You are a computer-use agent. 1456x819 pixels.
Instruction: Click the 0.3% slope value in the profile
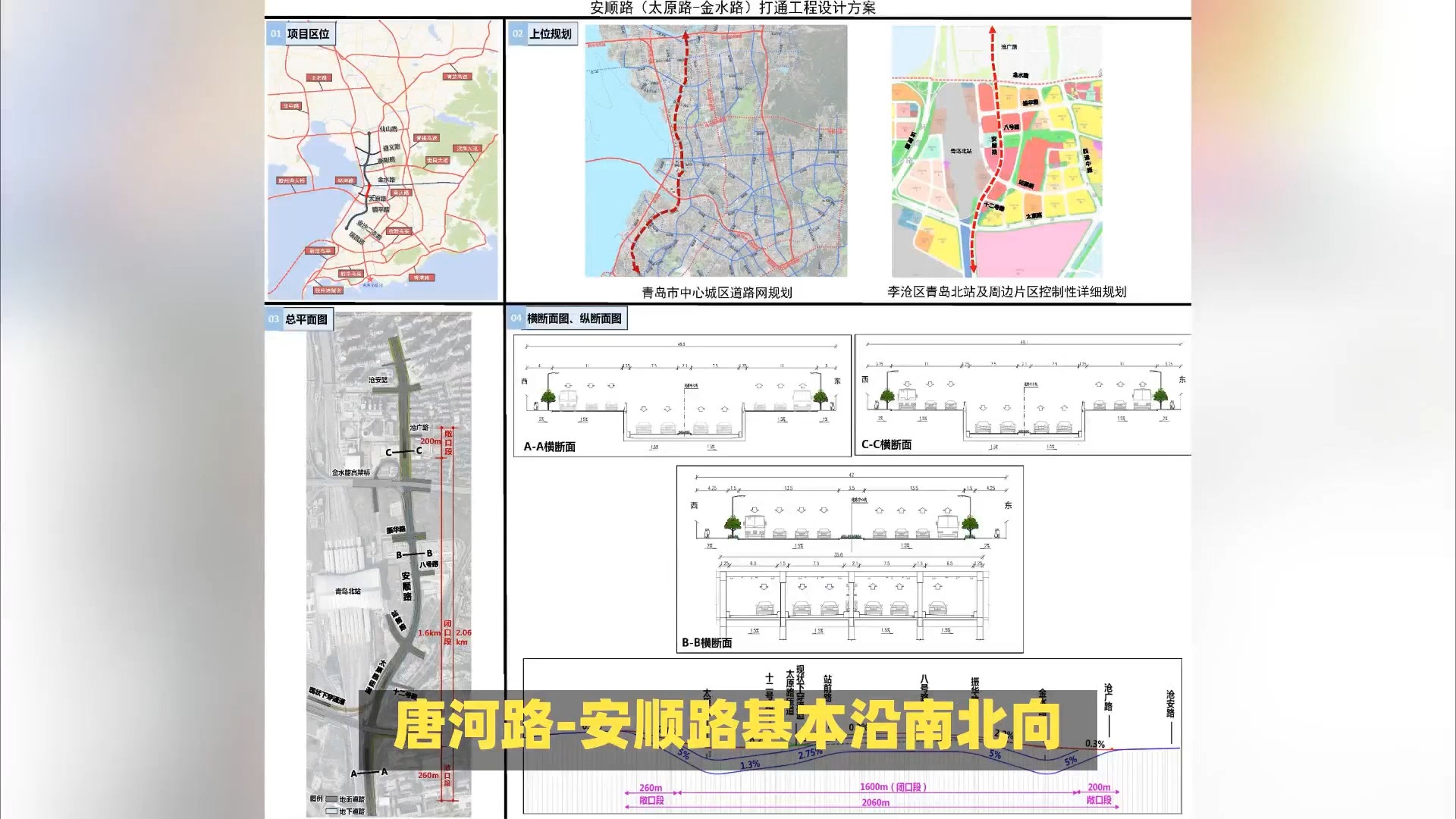coord(1094,744)
